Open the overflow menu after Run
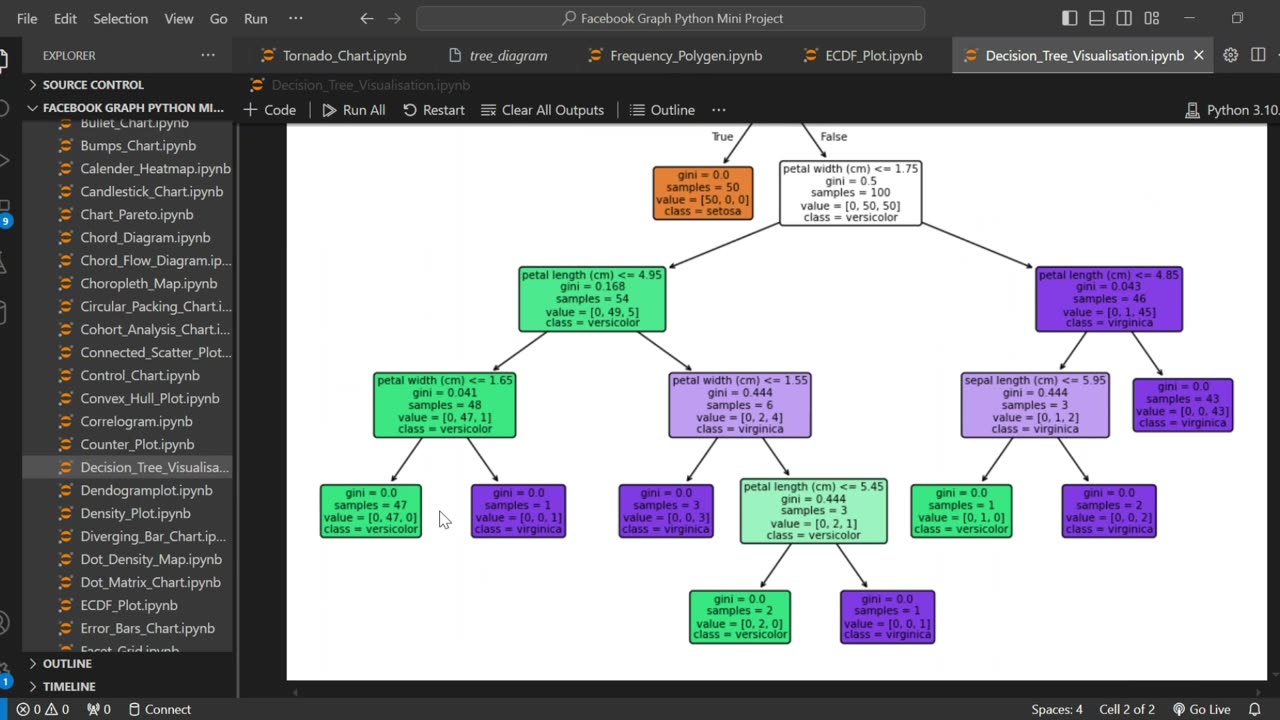Screen dimensions: 1280x720 295,18
